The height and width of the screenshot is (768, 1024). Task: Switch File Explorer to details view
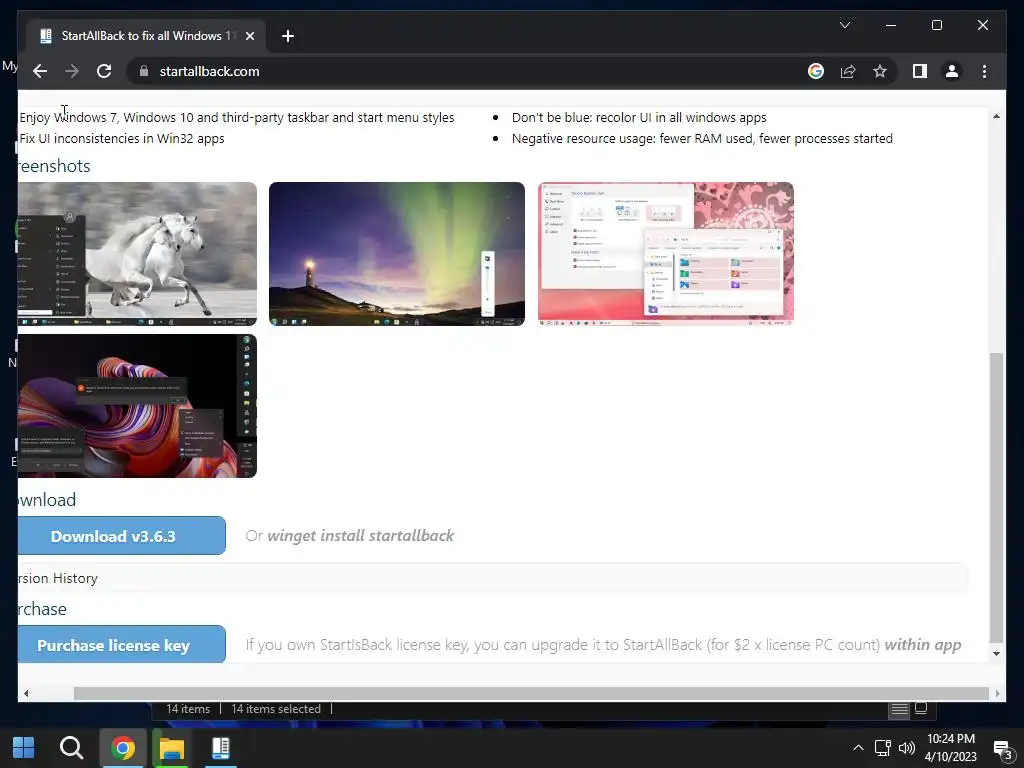(x=899, y=709)
